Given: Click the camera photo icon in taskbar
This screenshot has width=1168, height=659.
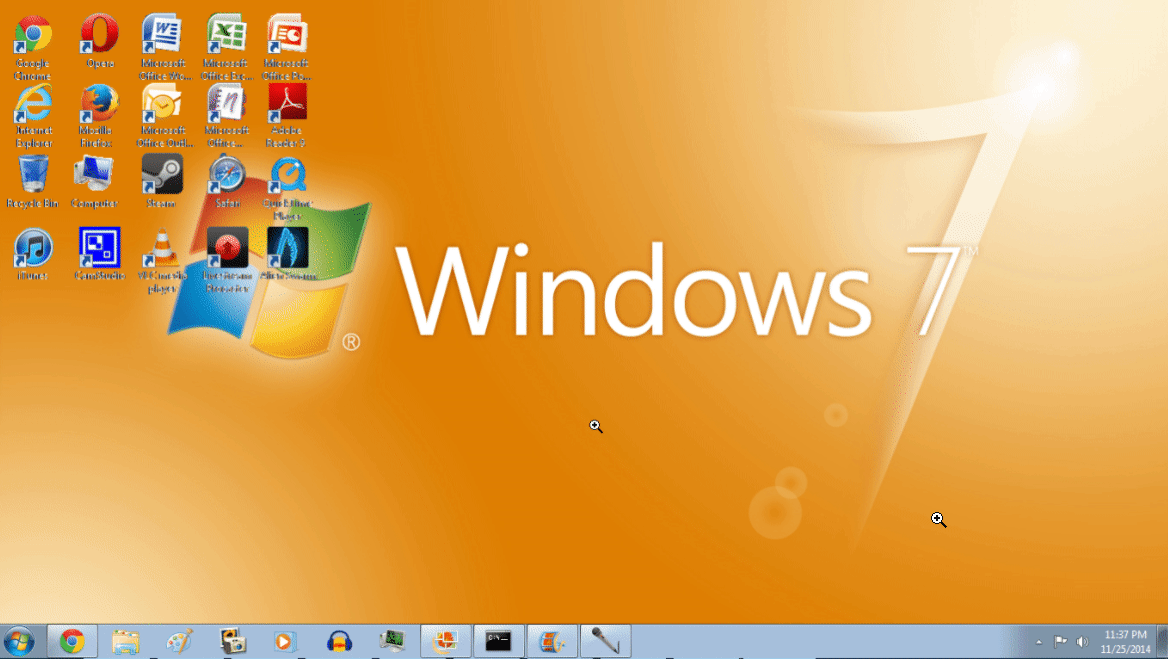Looking at the screenshot, I should pyautogui.click(x=232, y=641).
